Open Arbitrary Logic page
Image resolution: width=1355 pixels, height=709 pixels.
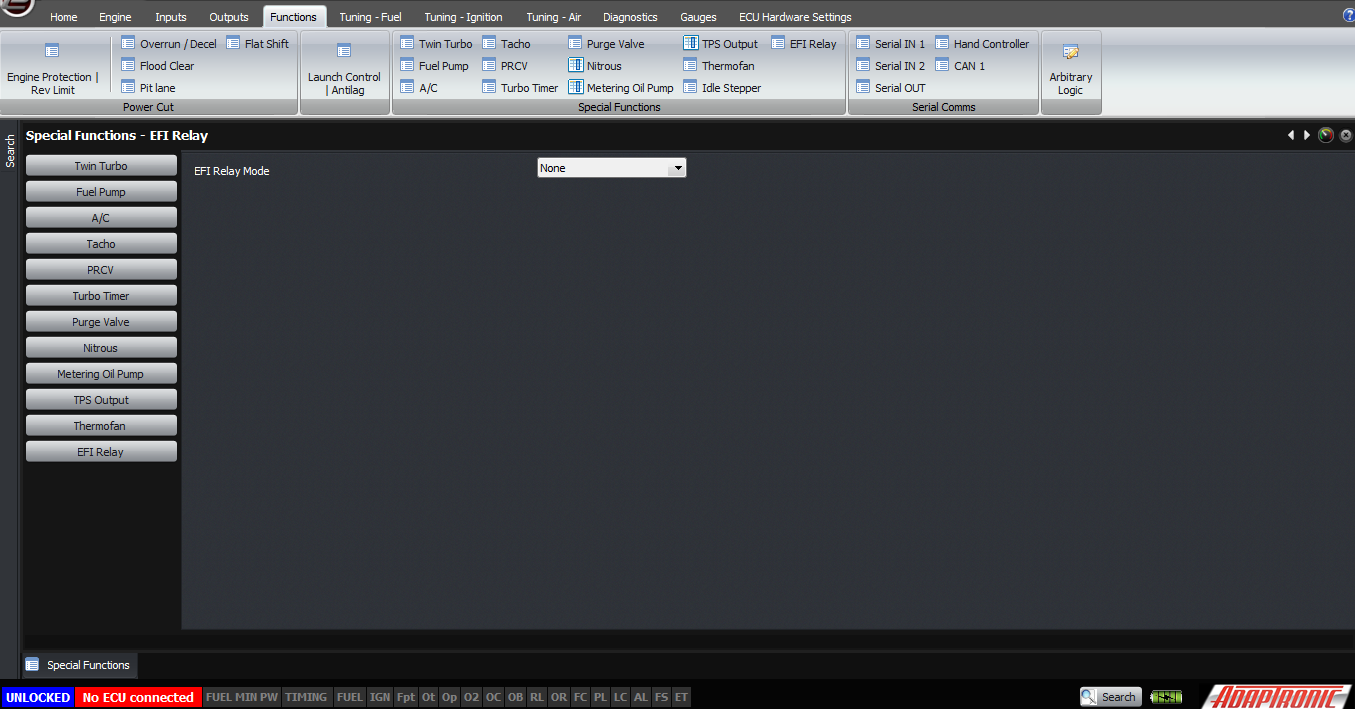(1071, 70)
